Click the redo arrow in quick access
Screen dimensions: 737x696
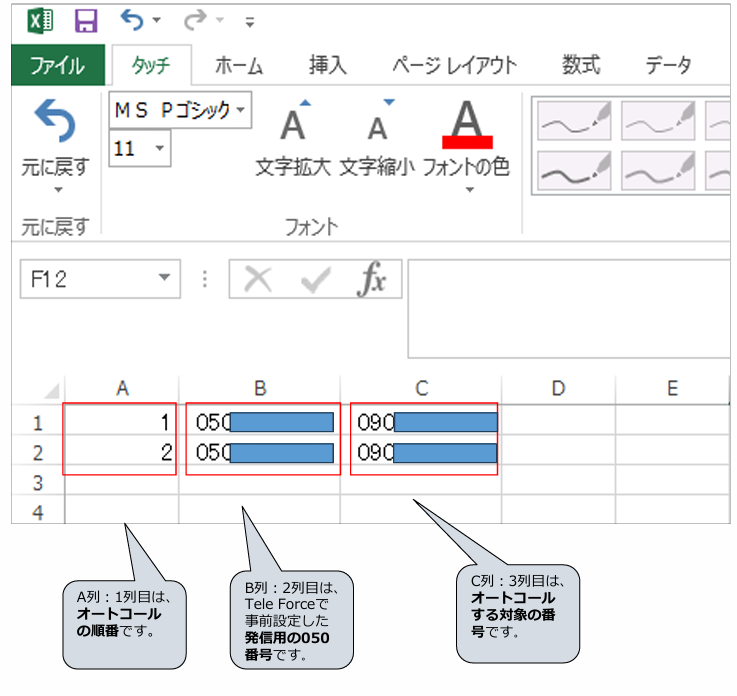(195, 21)
